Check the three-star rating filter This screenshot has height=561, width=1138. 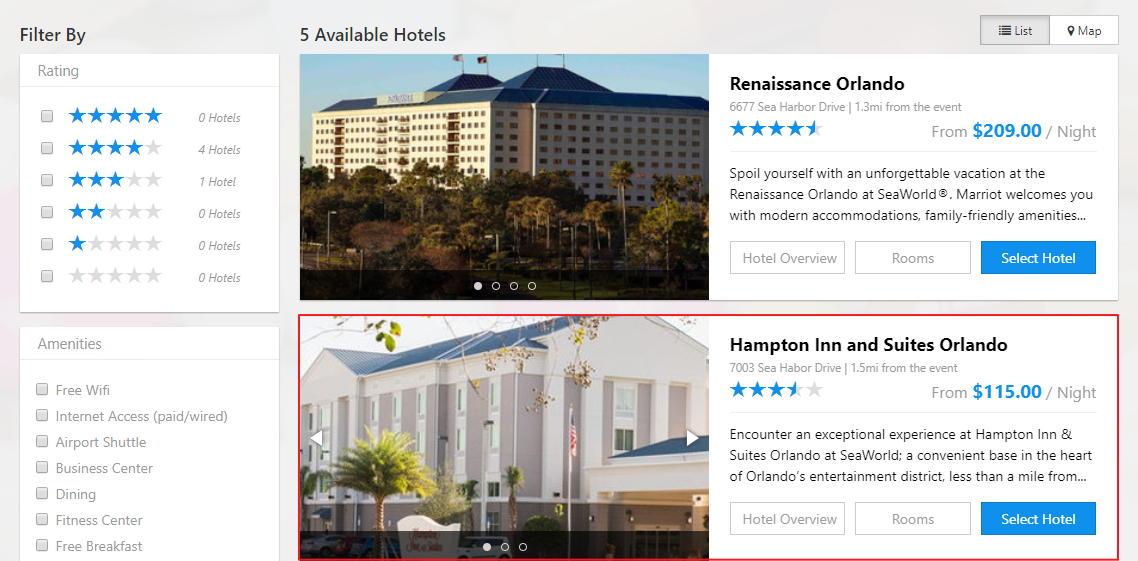tap(47, 180)
